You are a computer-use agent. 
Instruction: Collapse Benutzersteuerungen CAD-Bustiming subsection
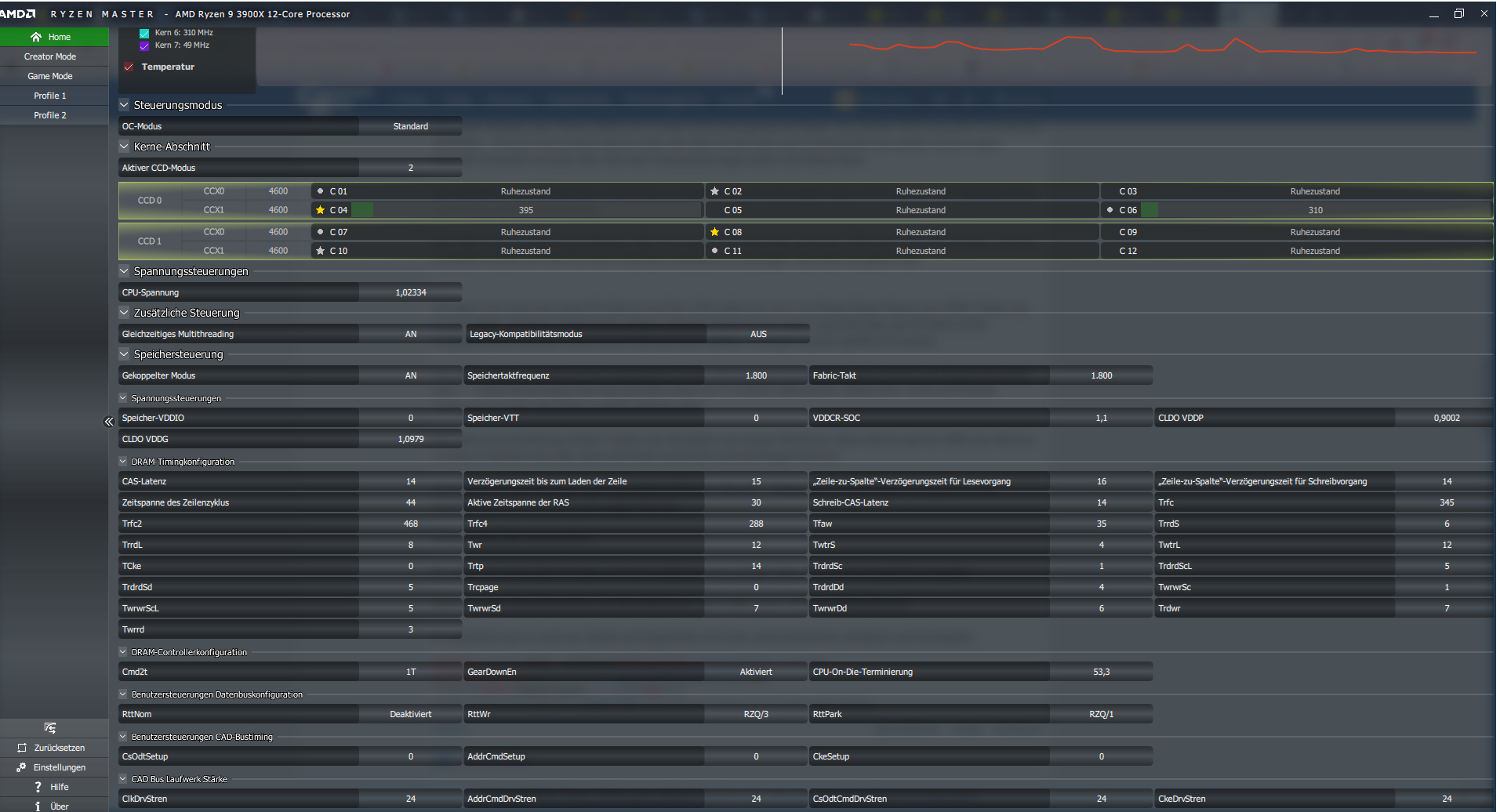123,737
